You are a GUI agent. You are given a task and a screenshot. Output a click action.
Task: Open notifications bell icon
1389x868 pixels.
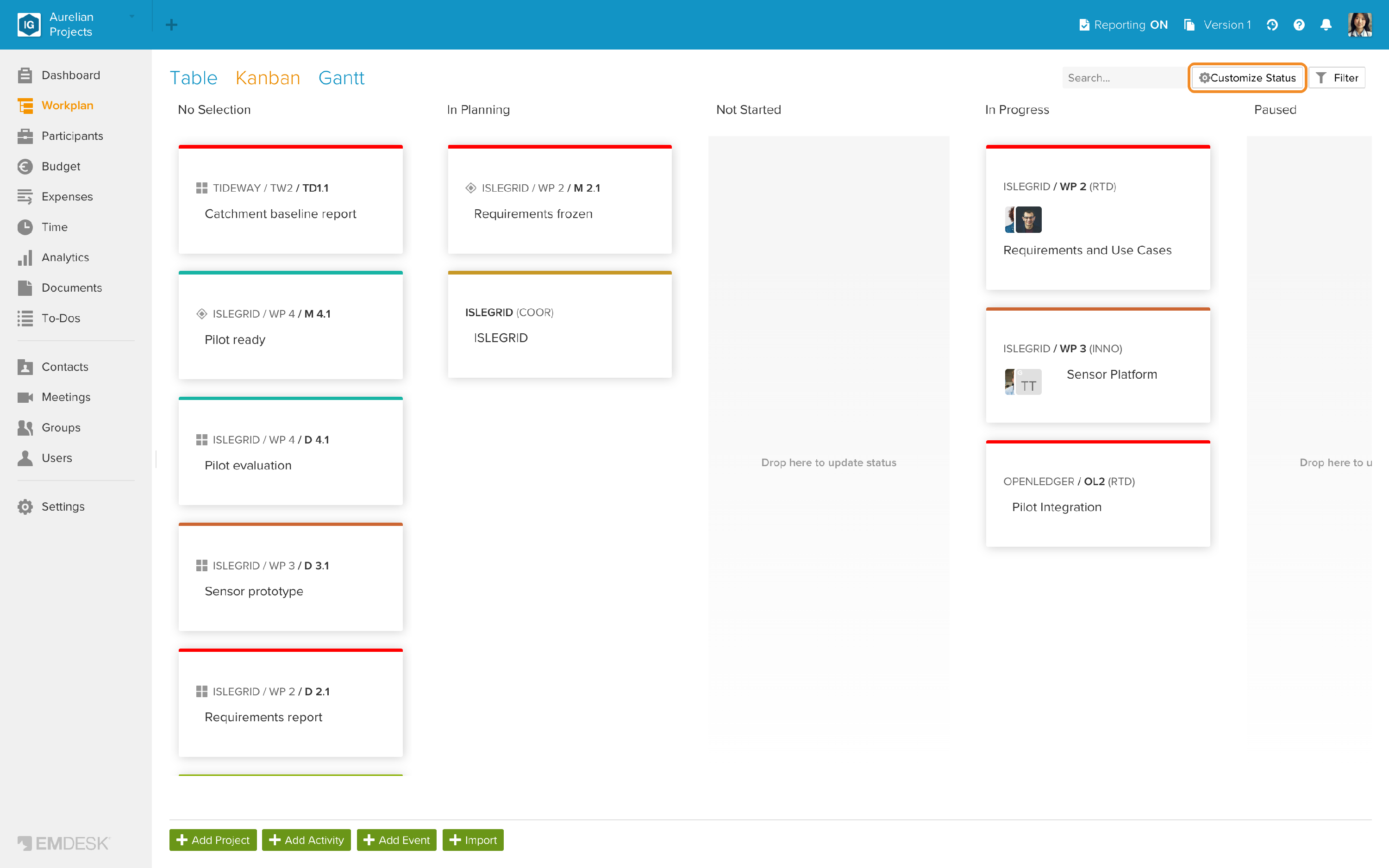click(x=1326, y=25)
